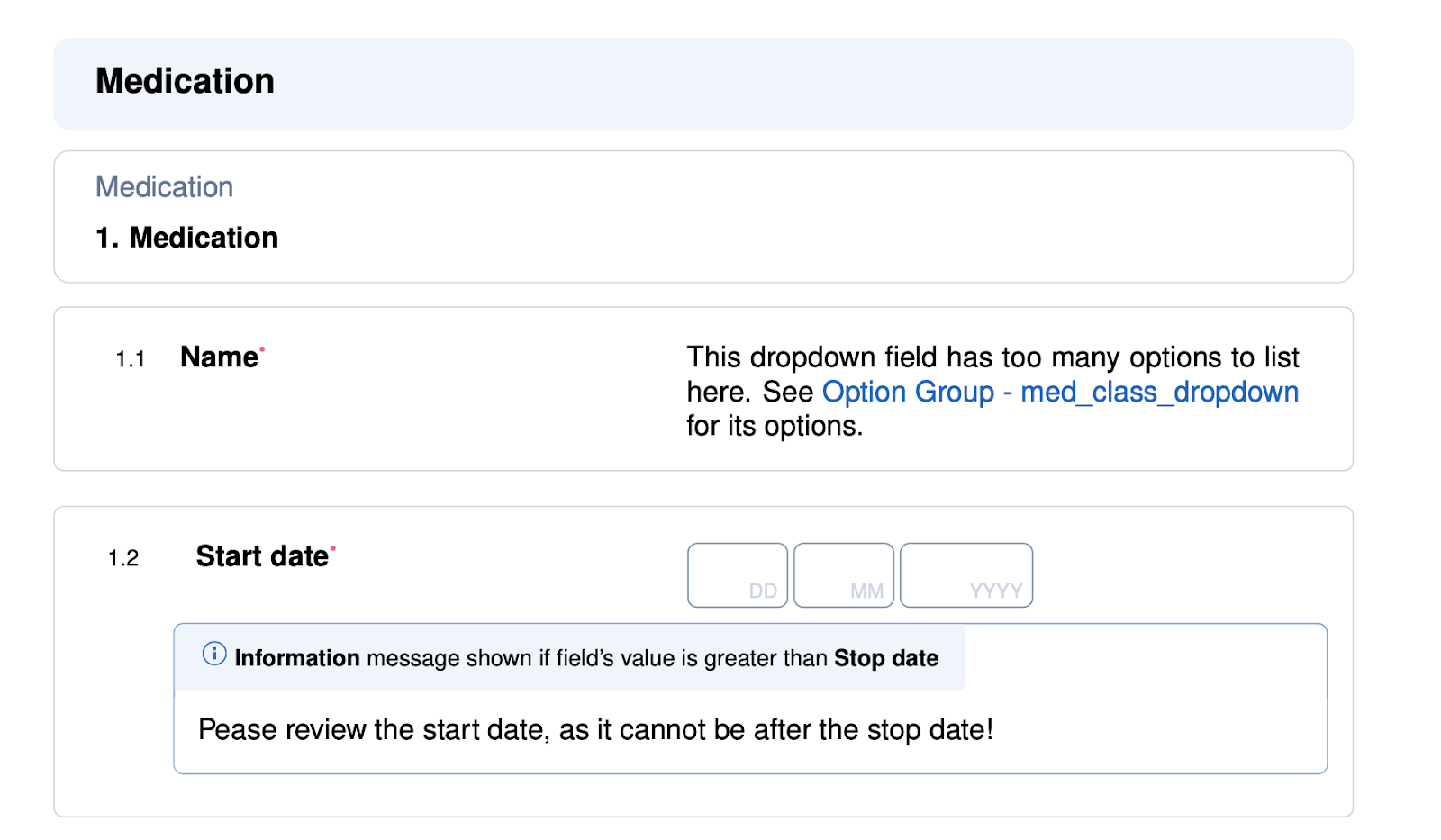Viewport: 1441px width, 840px height.
Task: Focus the DD day input box
Action: tap(737, 575)
